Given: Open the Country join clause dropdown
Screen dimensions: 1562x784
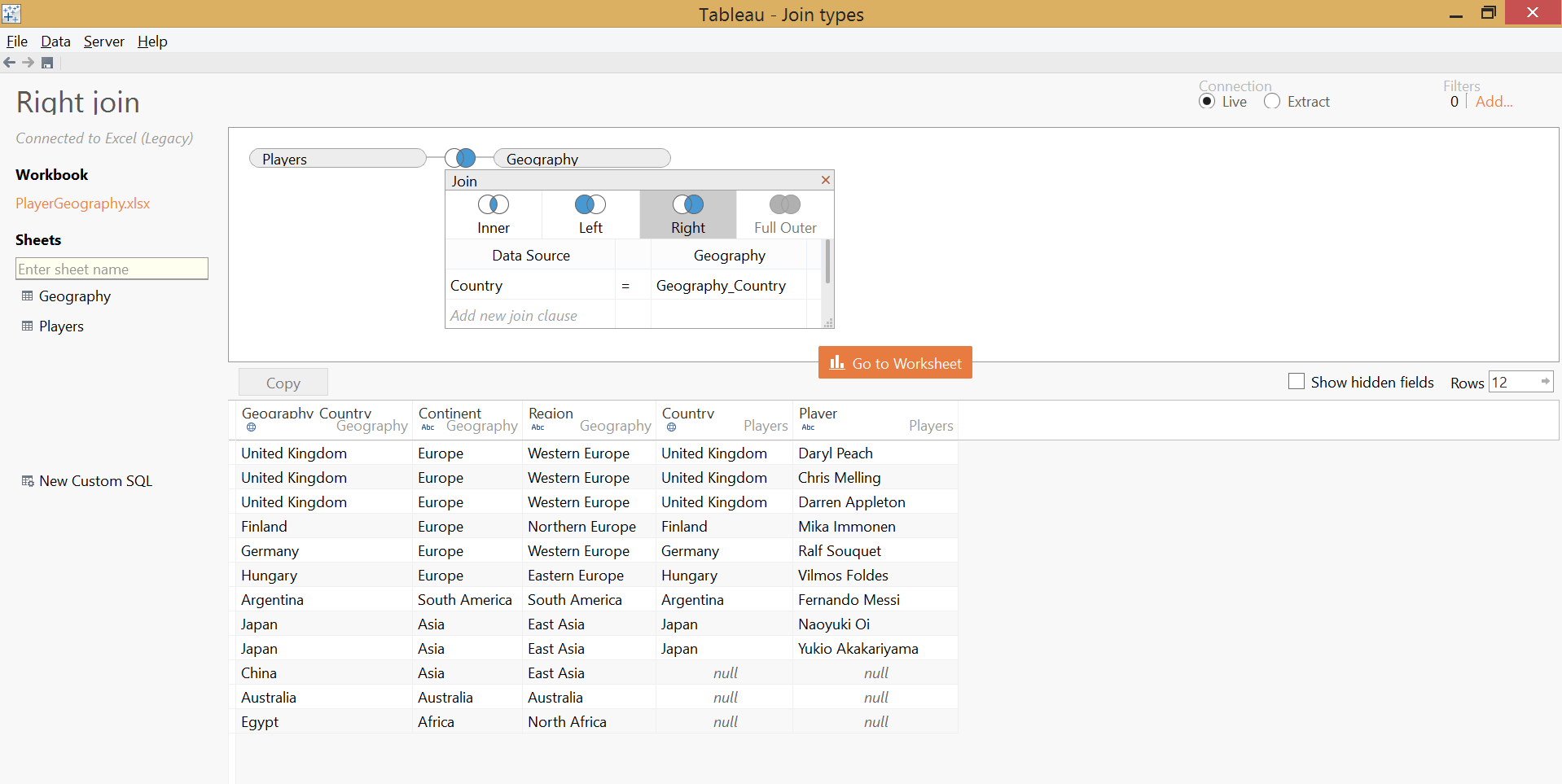Looking at the screenshot, I should click(x=530, y=285).
